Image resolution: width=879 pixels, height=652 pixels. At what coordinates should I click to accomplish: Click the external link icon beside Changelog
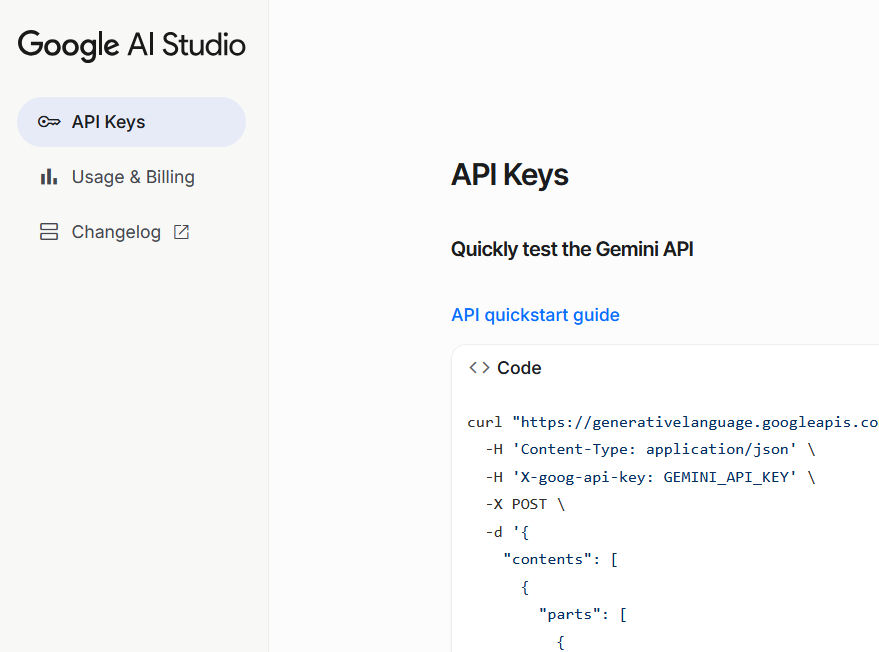tap(181, 232)
